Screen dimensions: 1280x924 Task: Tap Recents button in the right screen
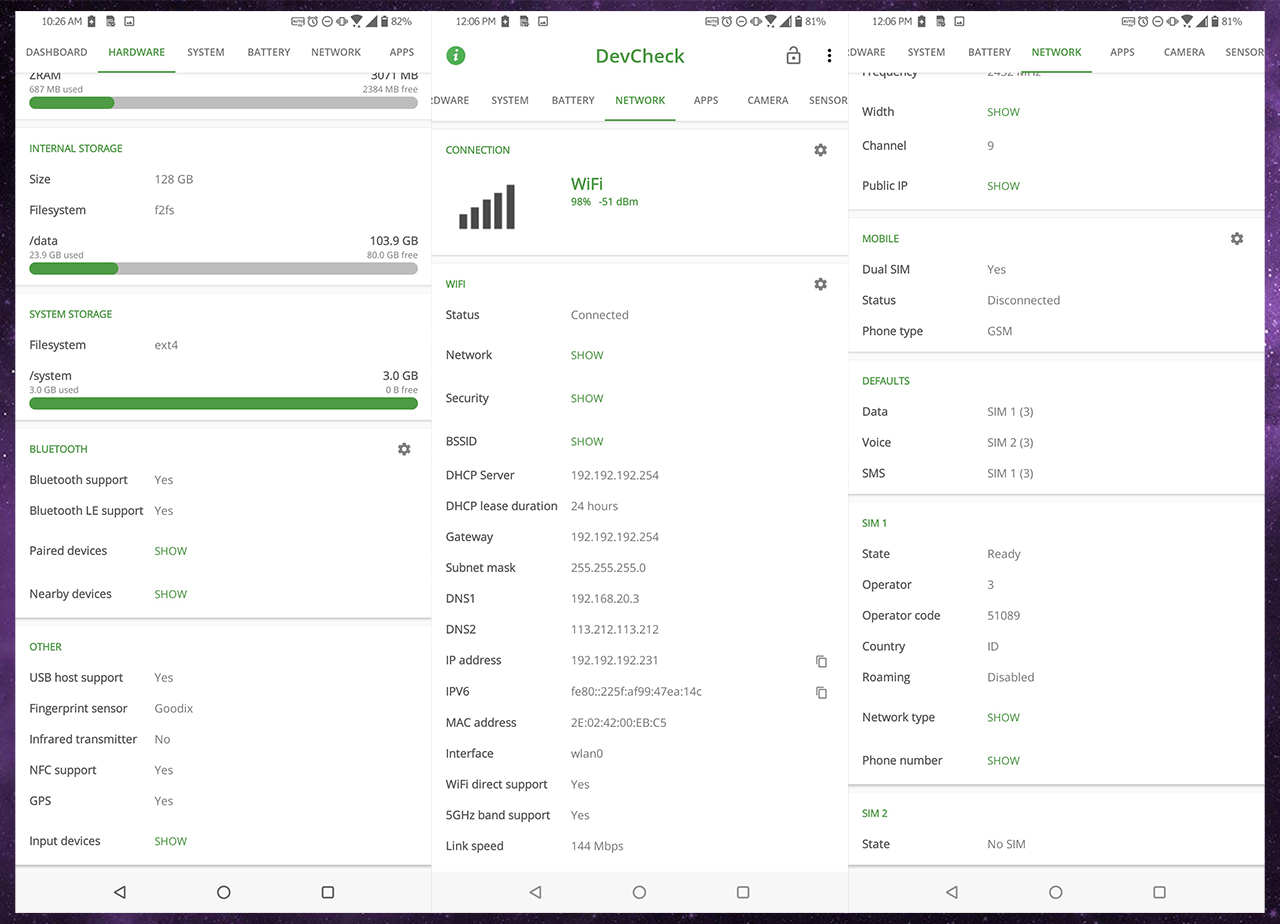[x=1160, y=892]
